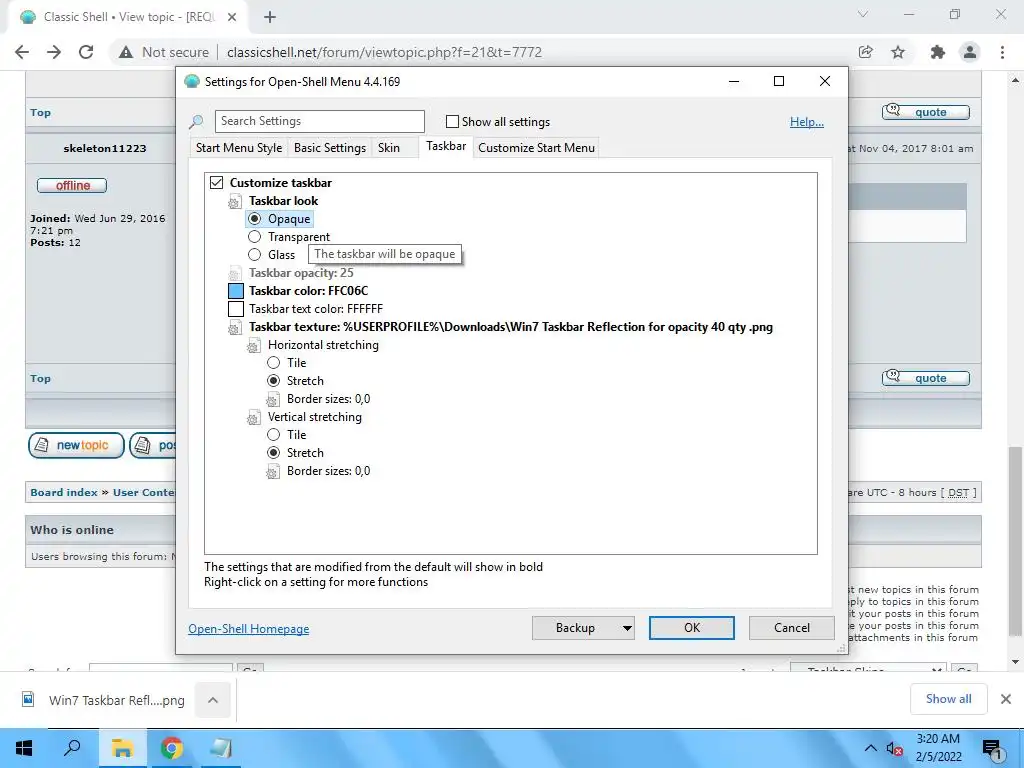Click the Horizontal stretching gear icon
The height and width of the screenshot is (768, 1024).
coord(253,345)
